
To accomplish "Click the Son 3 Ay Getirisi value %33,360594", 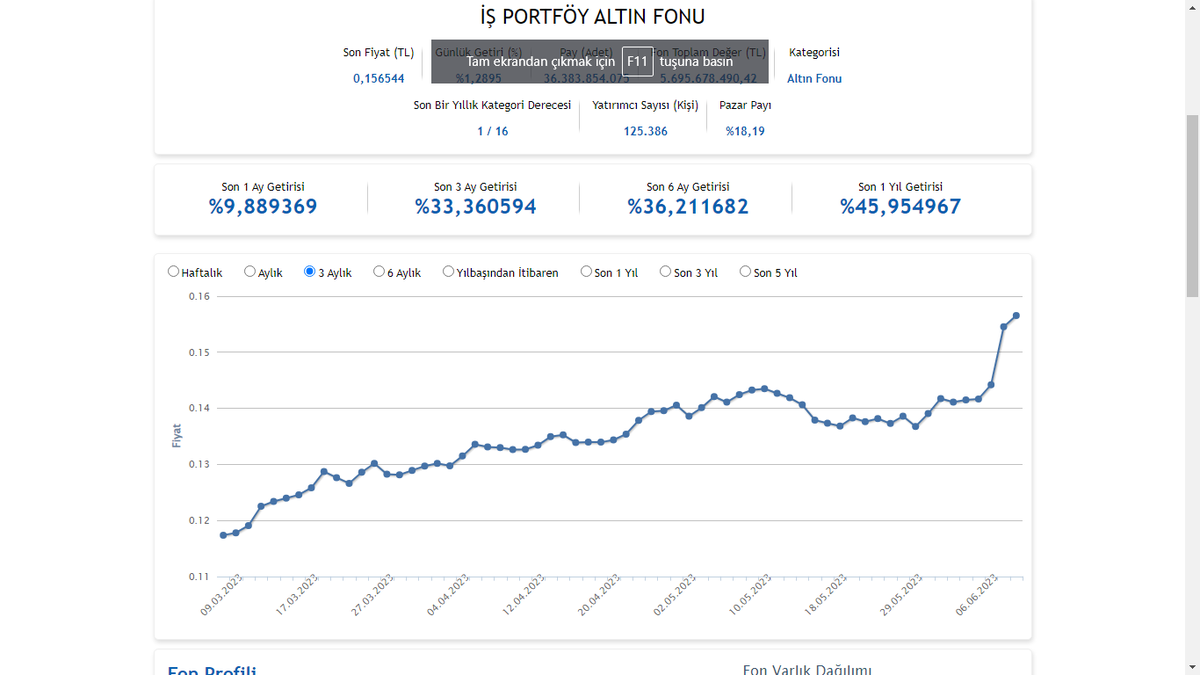I will click(476, 206).
